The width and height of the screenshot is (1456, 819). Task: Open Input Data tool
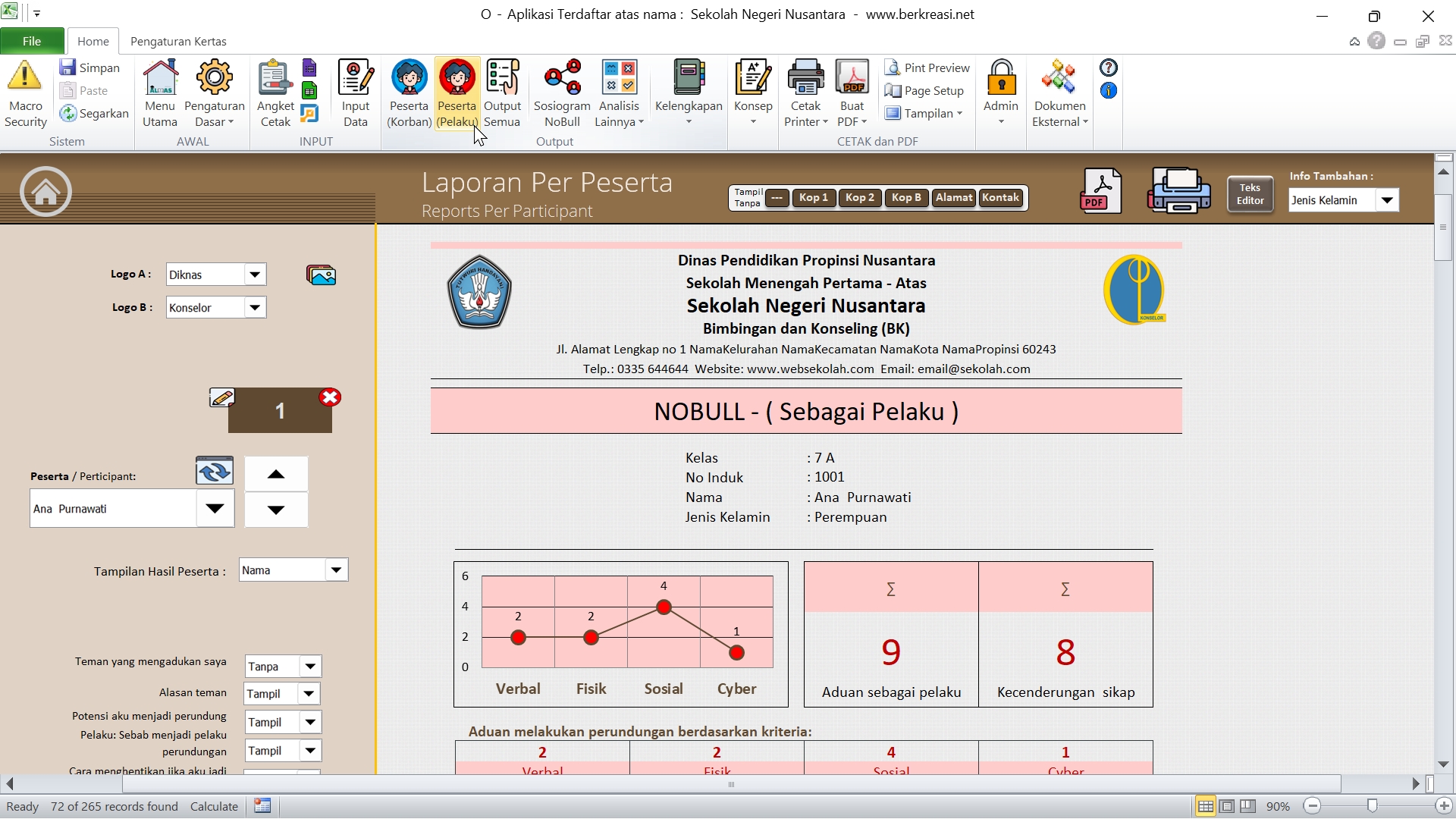click(355, 94)
